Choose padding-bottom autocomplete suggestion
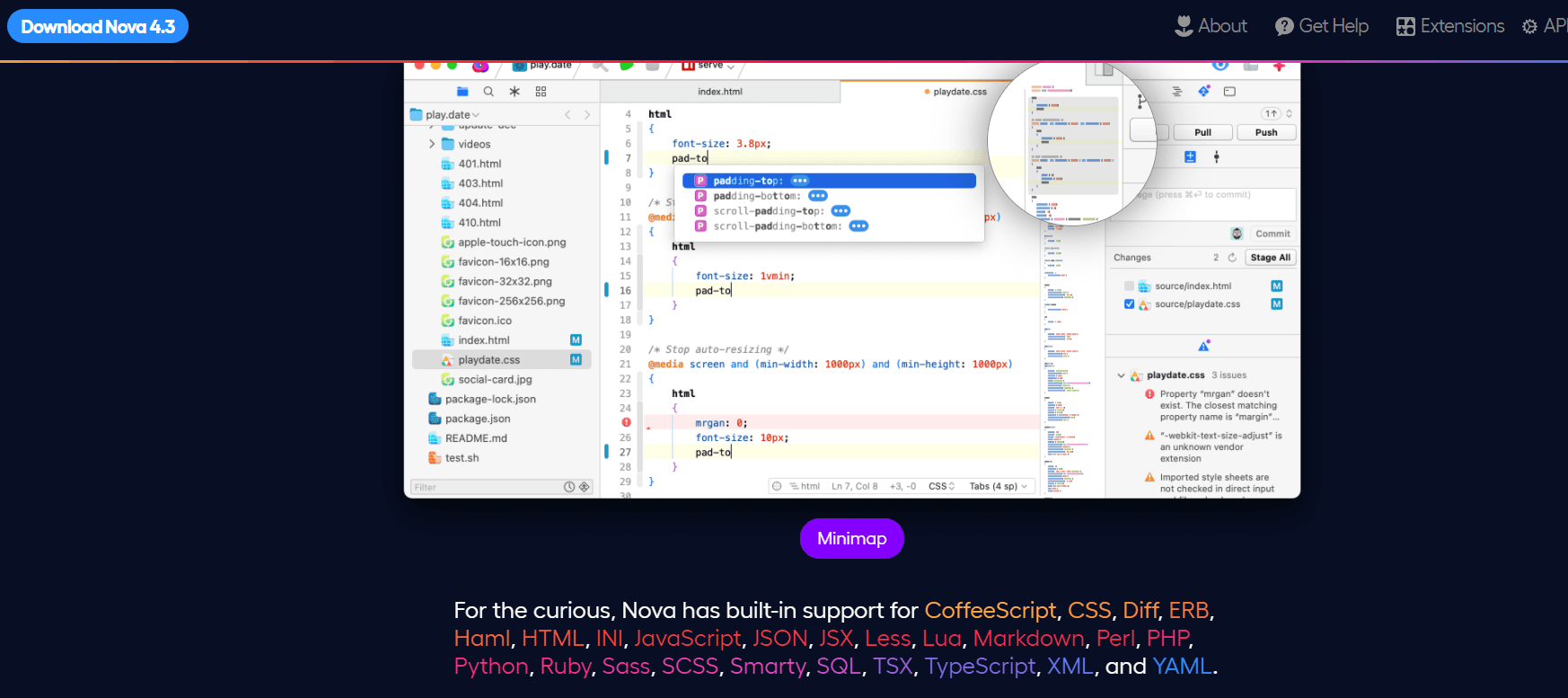The width and height of the screenshot is (1568, 698). click(x=829, y=196)
